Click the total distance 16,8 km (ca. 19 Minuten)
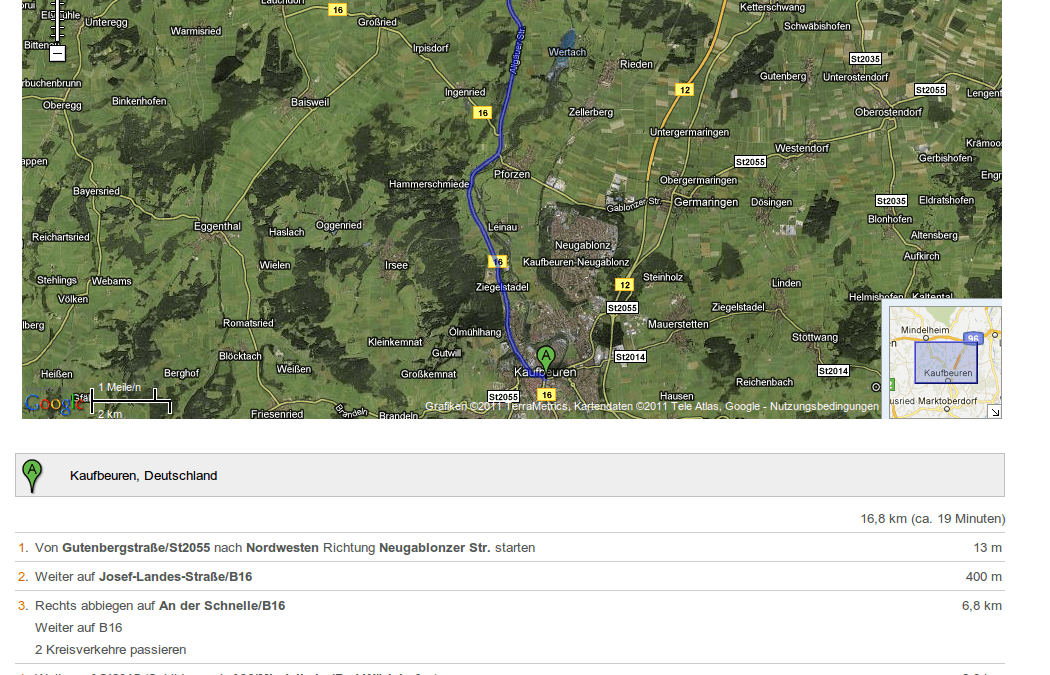 (x=932, y=519)
